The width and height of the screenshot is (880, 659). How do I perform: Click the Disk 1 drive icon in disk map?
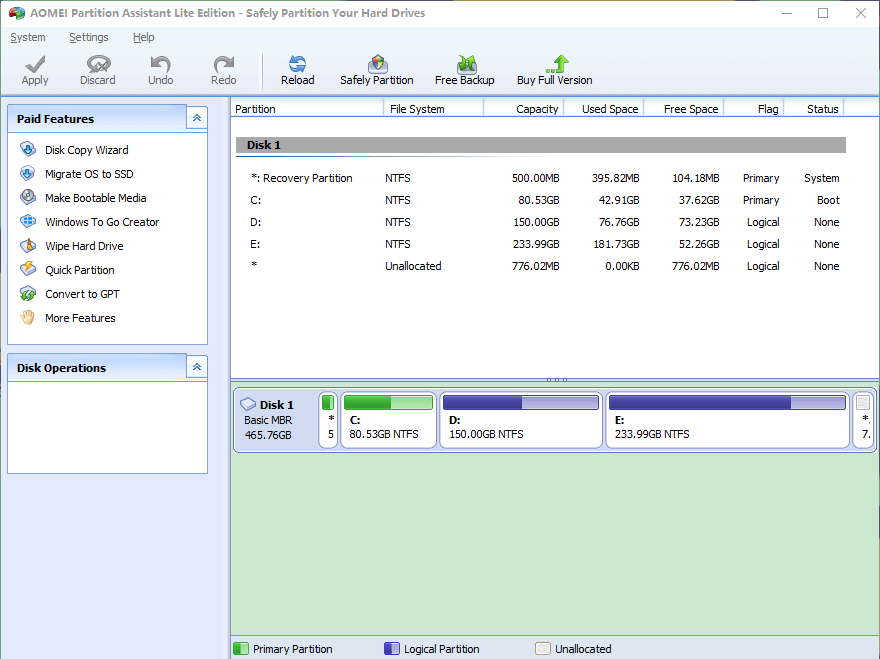click(x=248, y=404)
